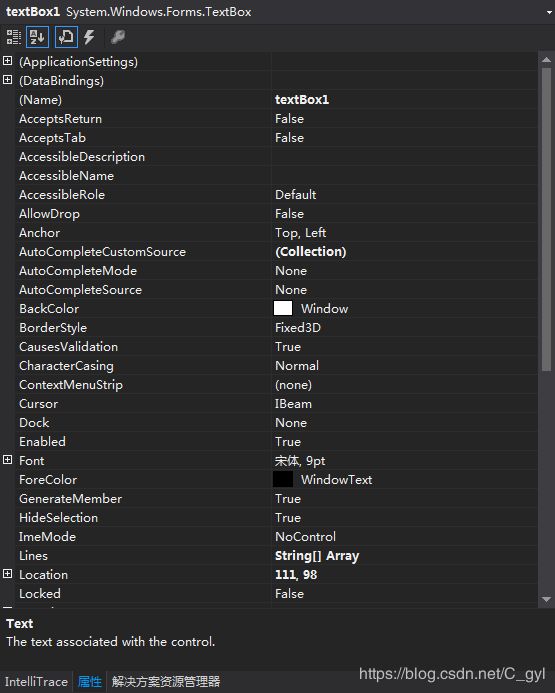Switch to the IntelliTrace tab

pos(36,682)
